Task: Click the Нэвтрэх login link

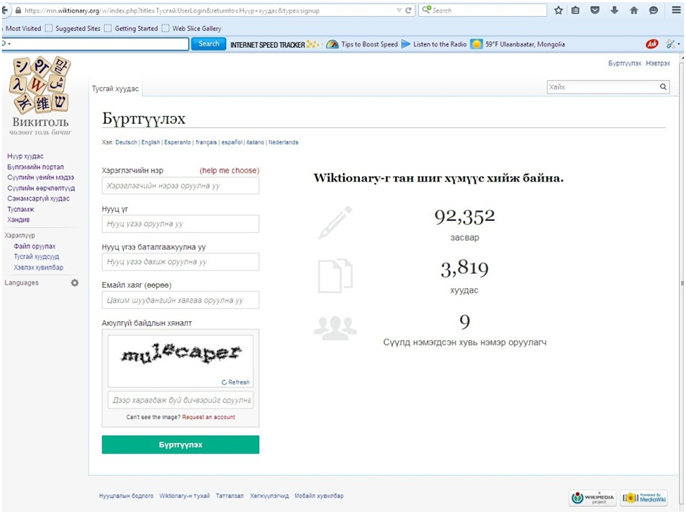Action: 658,63
